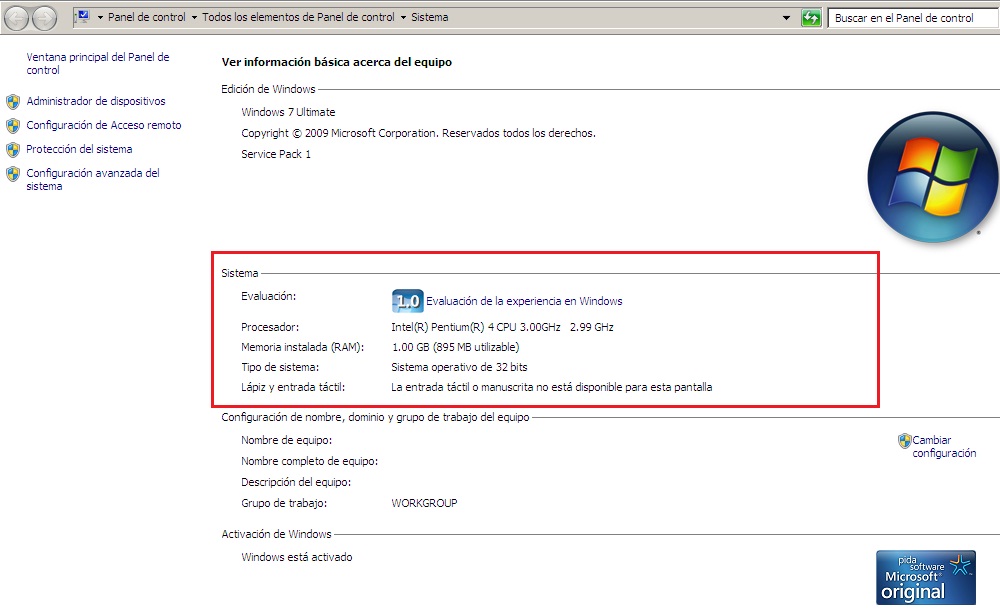Click the Control Panel icon in address bar
1000x609 pixels.
click(83, 17)
